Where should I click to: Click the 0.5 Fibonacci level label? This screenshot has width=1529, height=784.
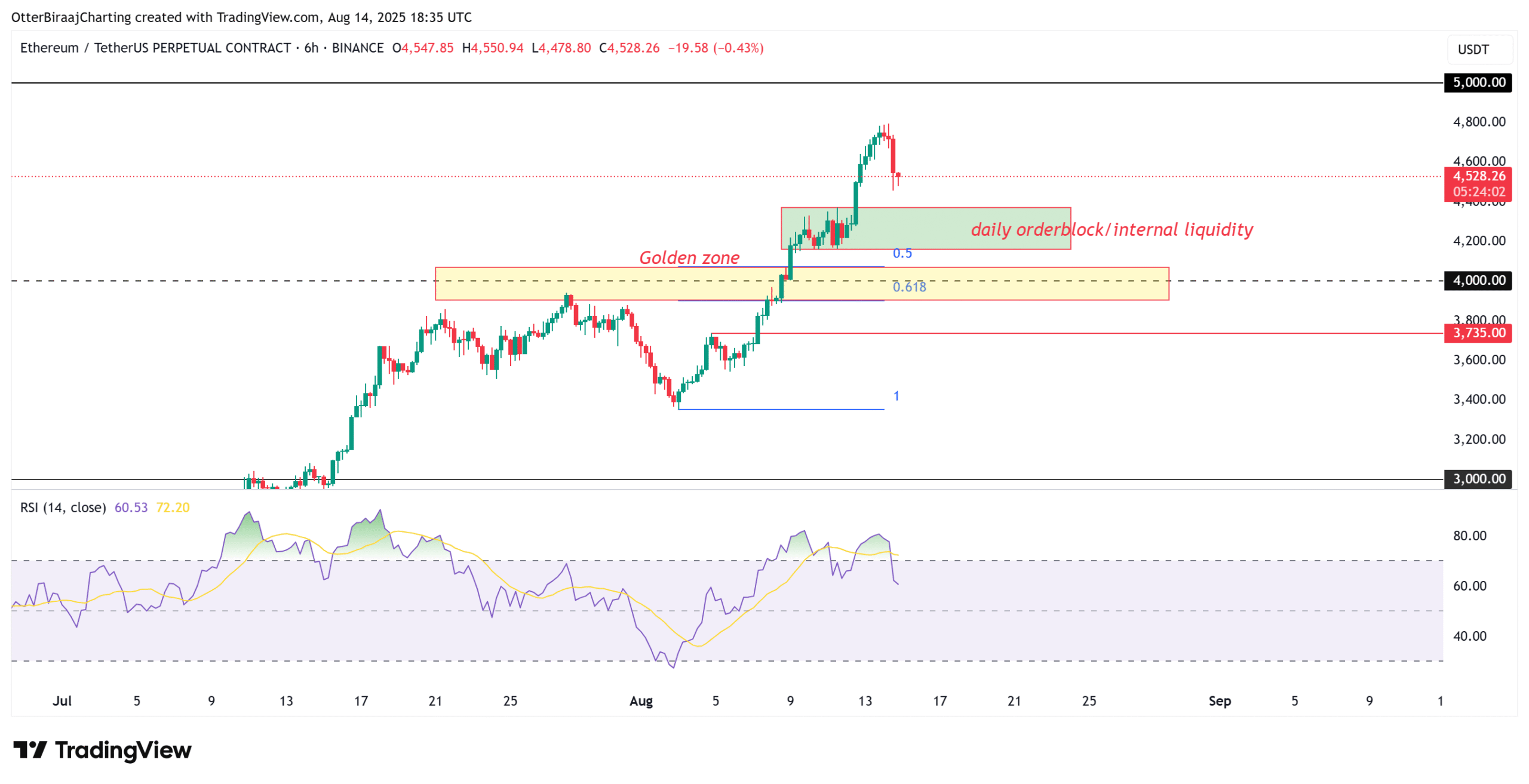coord(904,253)
